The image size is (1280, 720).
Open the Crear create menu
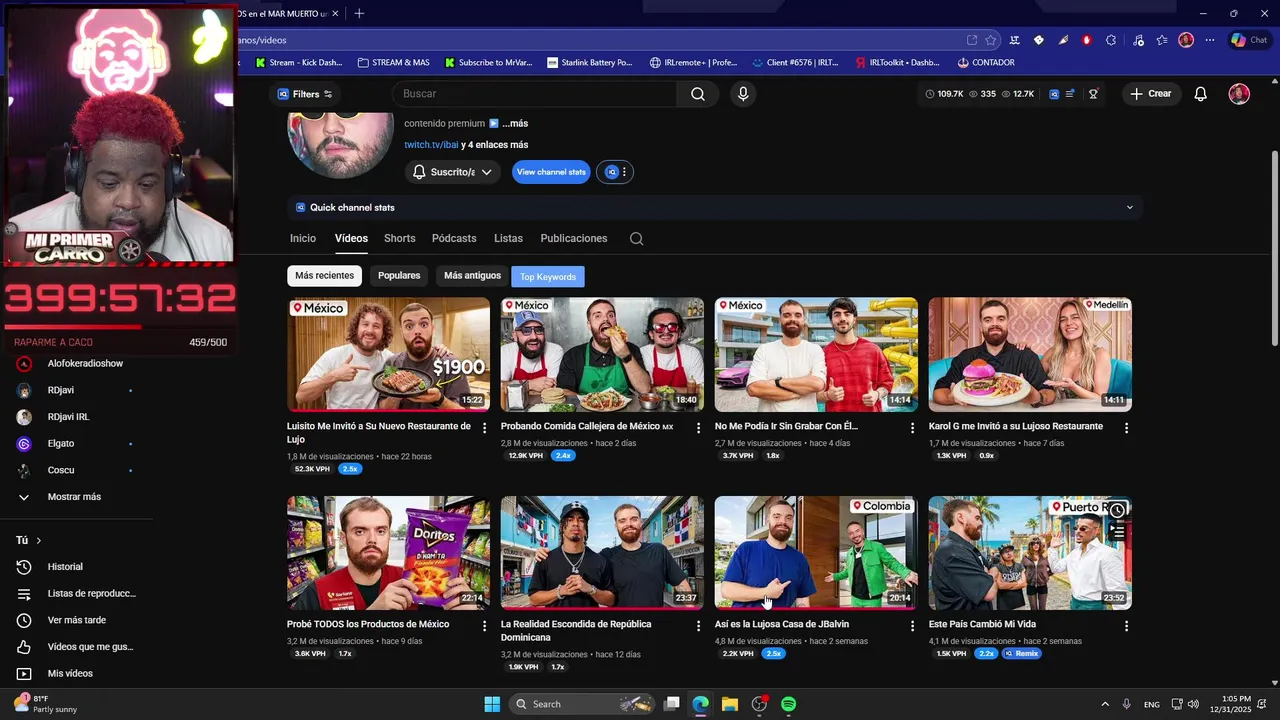[1150, 94]
